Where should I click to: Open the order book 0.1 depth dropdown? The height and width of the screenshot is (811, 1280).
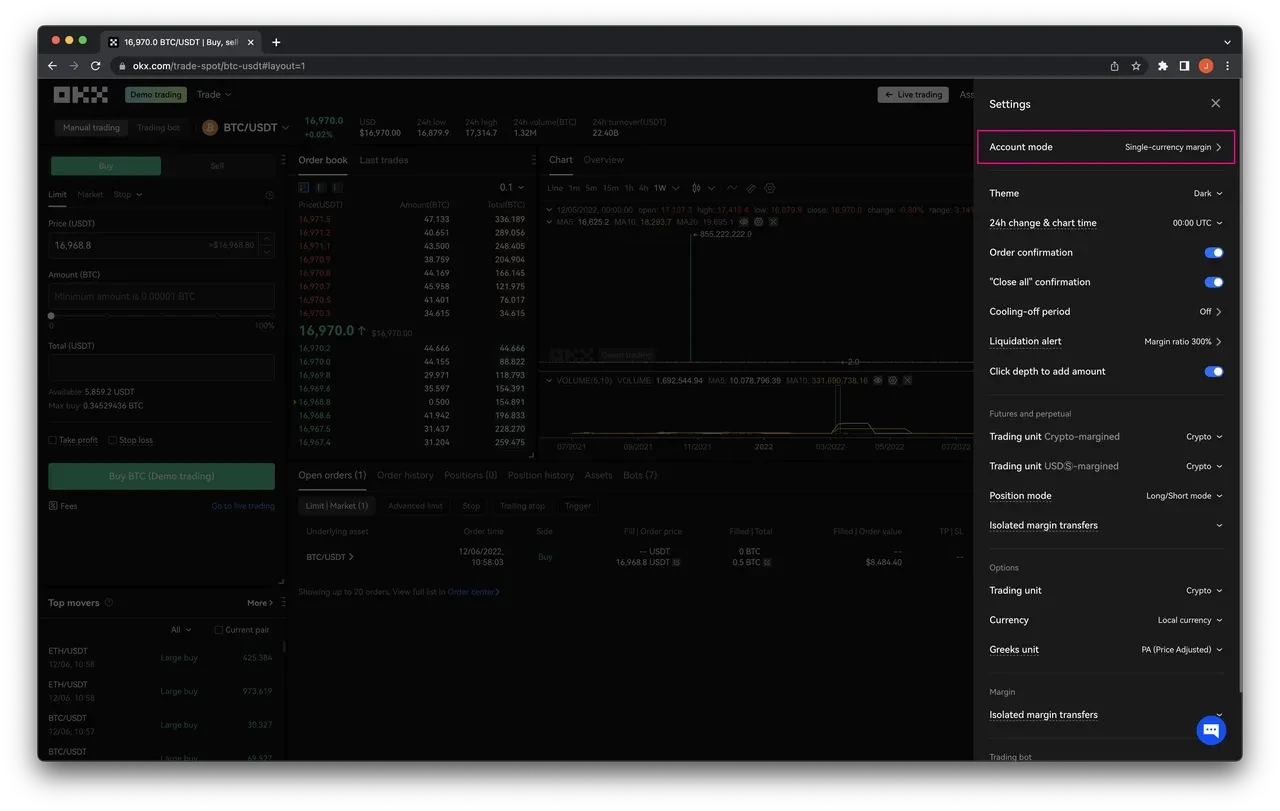[512, 187]
